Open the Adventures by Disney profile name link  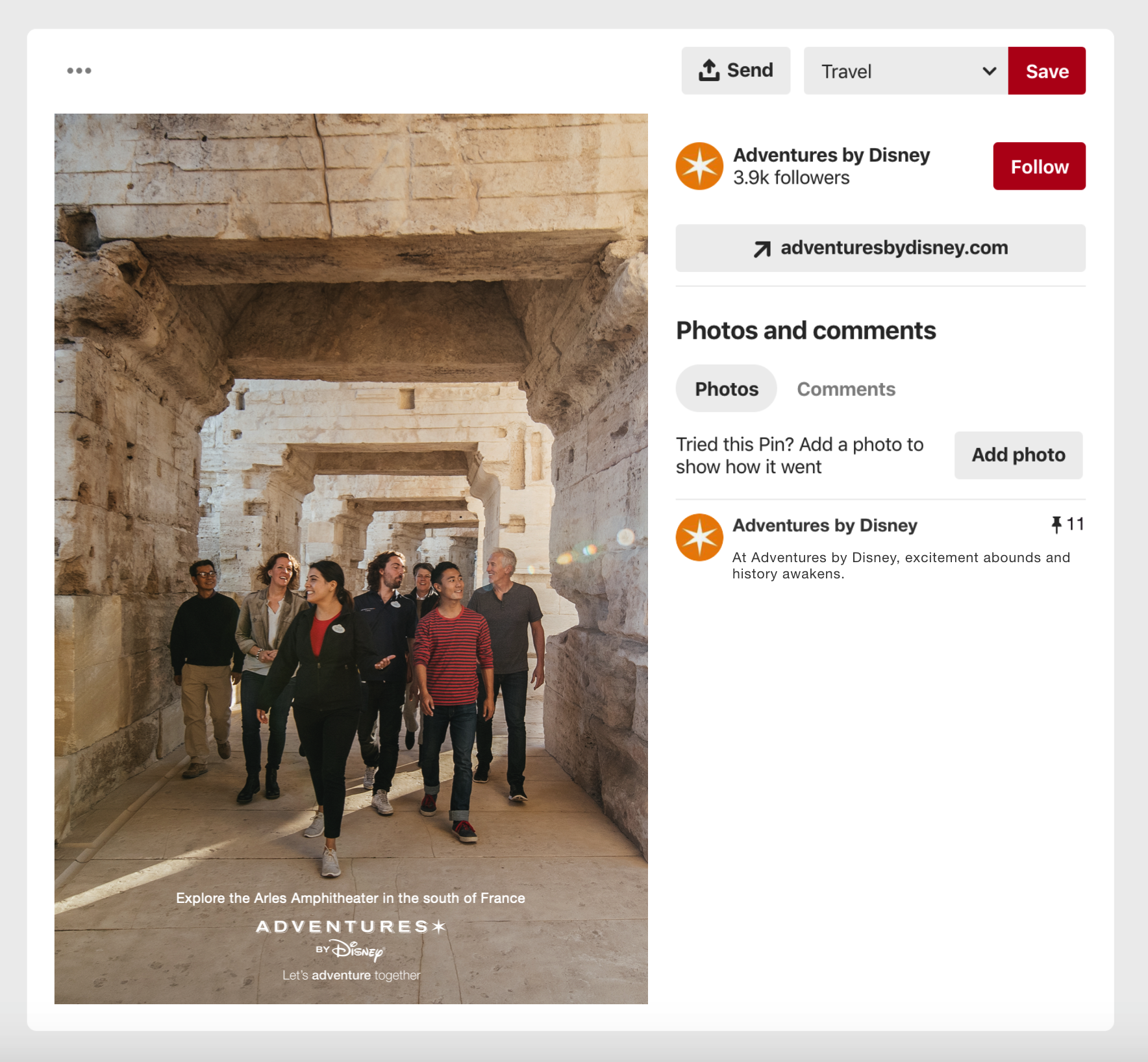point(831,155)
